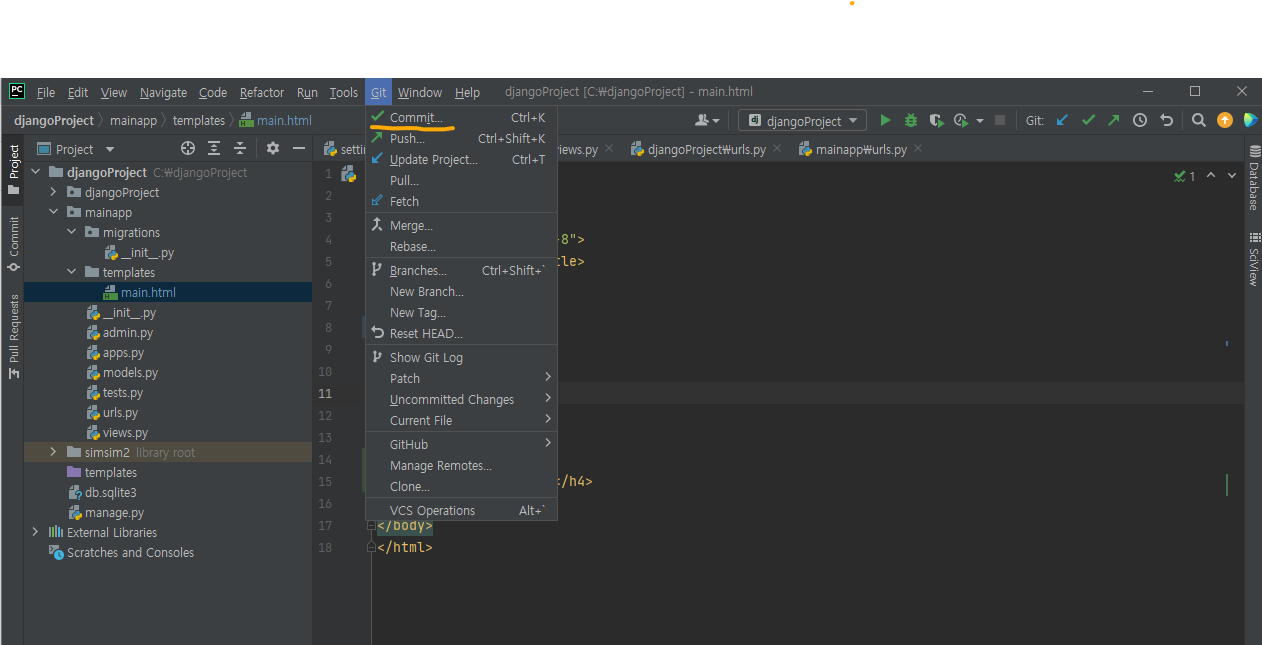
Task: Click the colorful toolbox icon at toolbar end
Action: 1250,120
